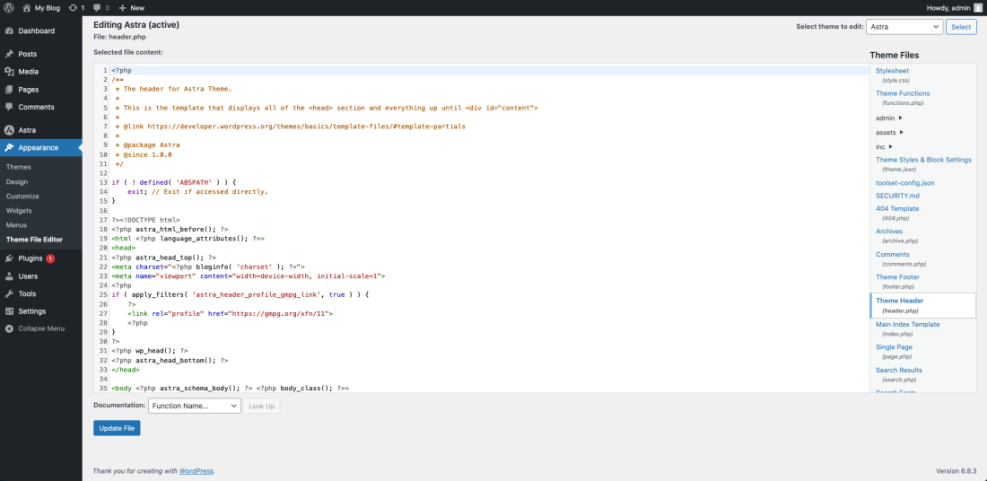Image resolution: width=987 pixels, height=481 pixels.
Task: Click the Plugins plug icon
Action: coord(9,258)
